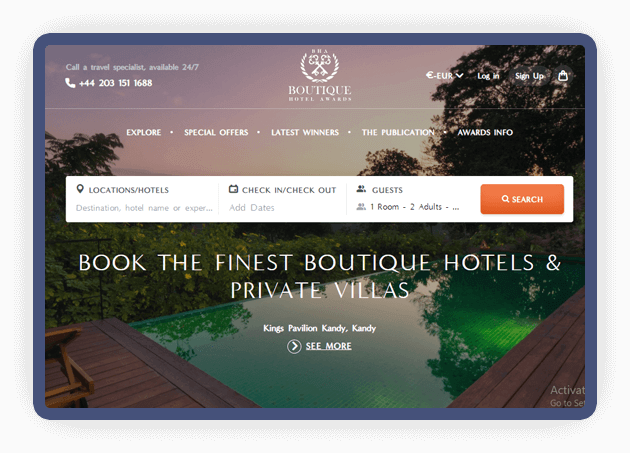
Task: Click the guests people icon heading
Action: pyautogui.click(x=361, y=189)
